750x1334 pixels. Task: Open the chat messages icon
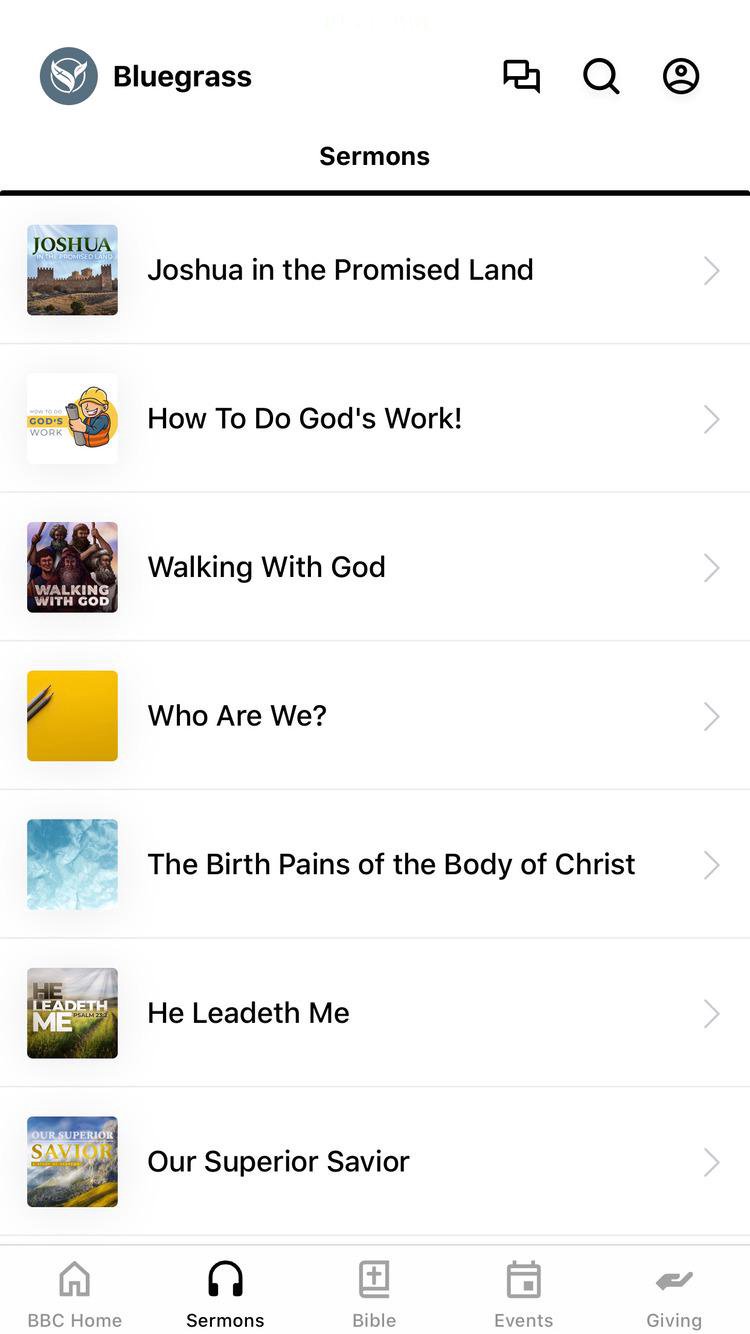(521, 76)
